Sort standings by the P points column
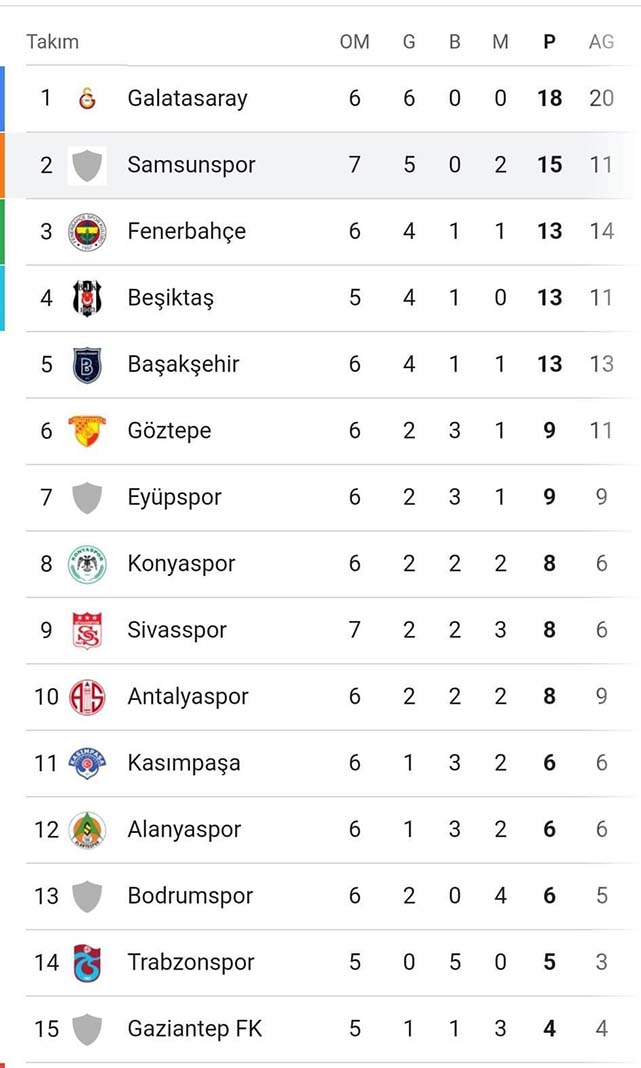The height and width of the screenshot is (1068, 641). (x=549, y=42)
